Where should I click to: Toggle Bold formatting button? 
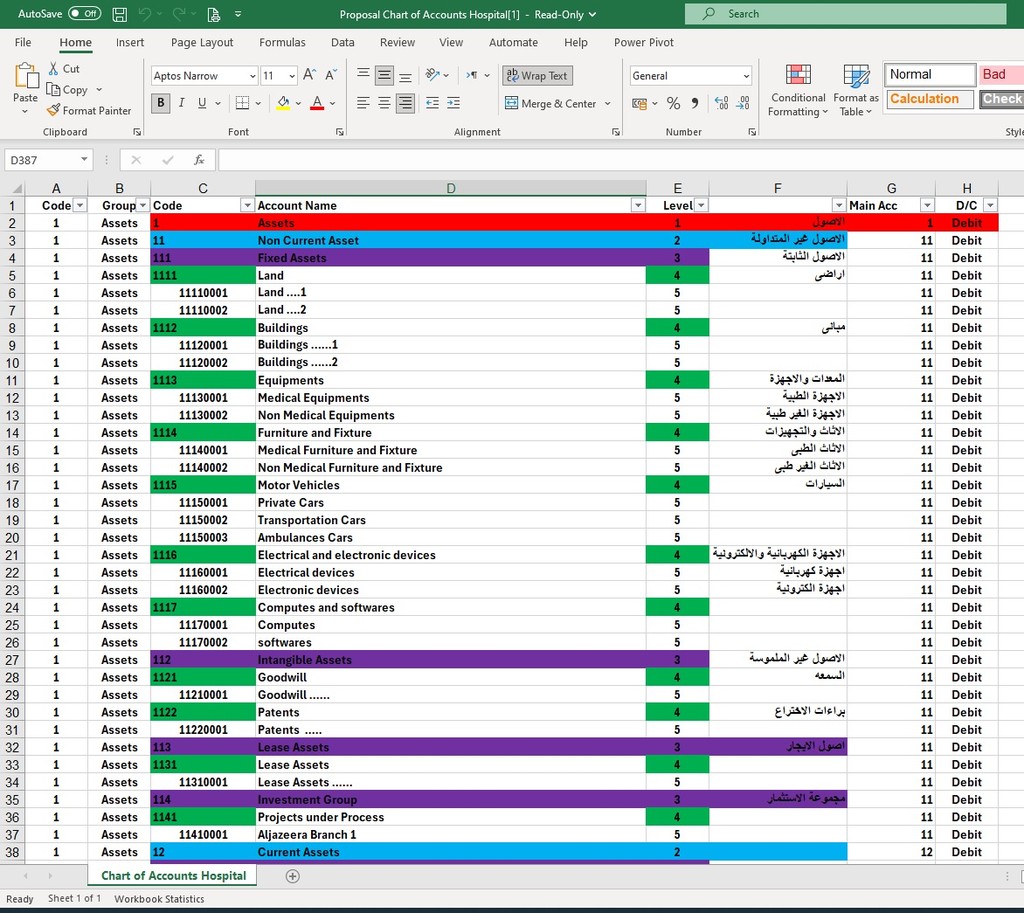[161, 103]
